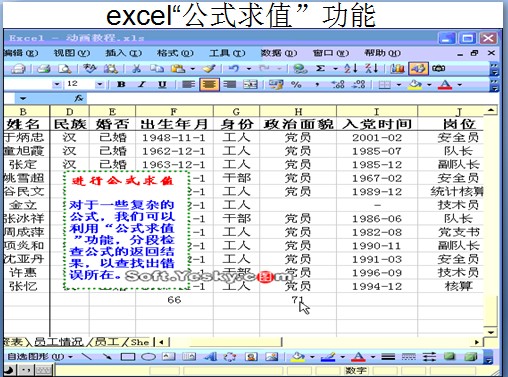Insert WordArt from drawing toolbar
Viewport: 508px width, 377px height.
coord(210,357)
